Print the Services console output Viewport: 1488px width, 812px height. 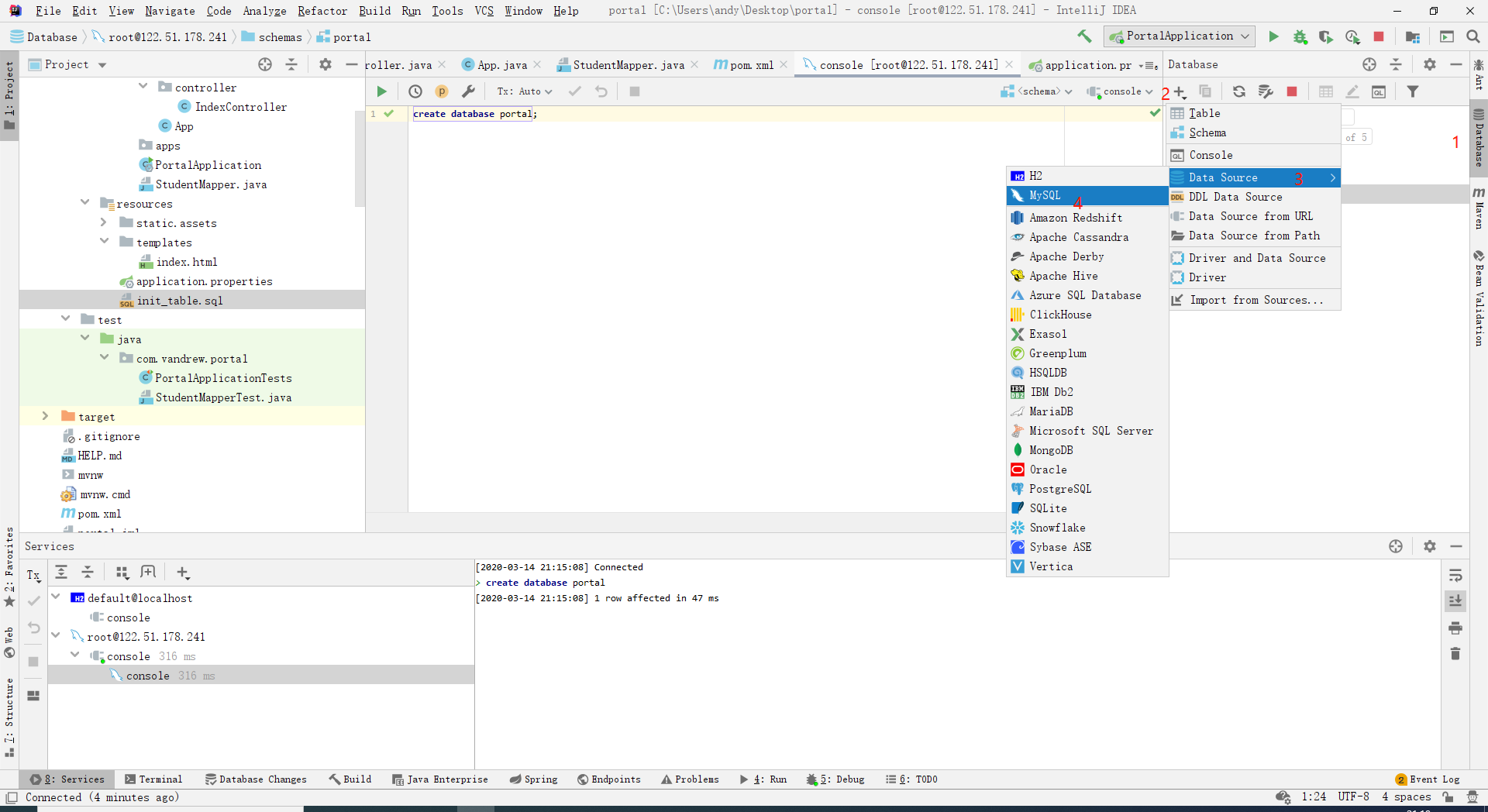point(1455,628)
